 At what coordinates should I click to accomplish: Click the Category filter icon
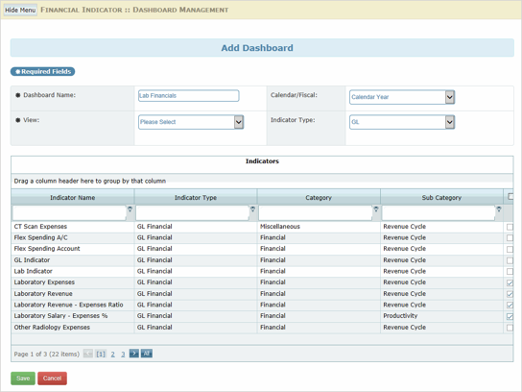[x=376, y=209]
